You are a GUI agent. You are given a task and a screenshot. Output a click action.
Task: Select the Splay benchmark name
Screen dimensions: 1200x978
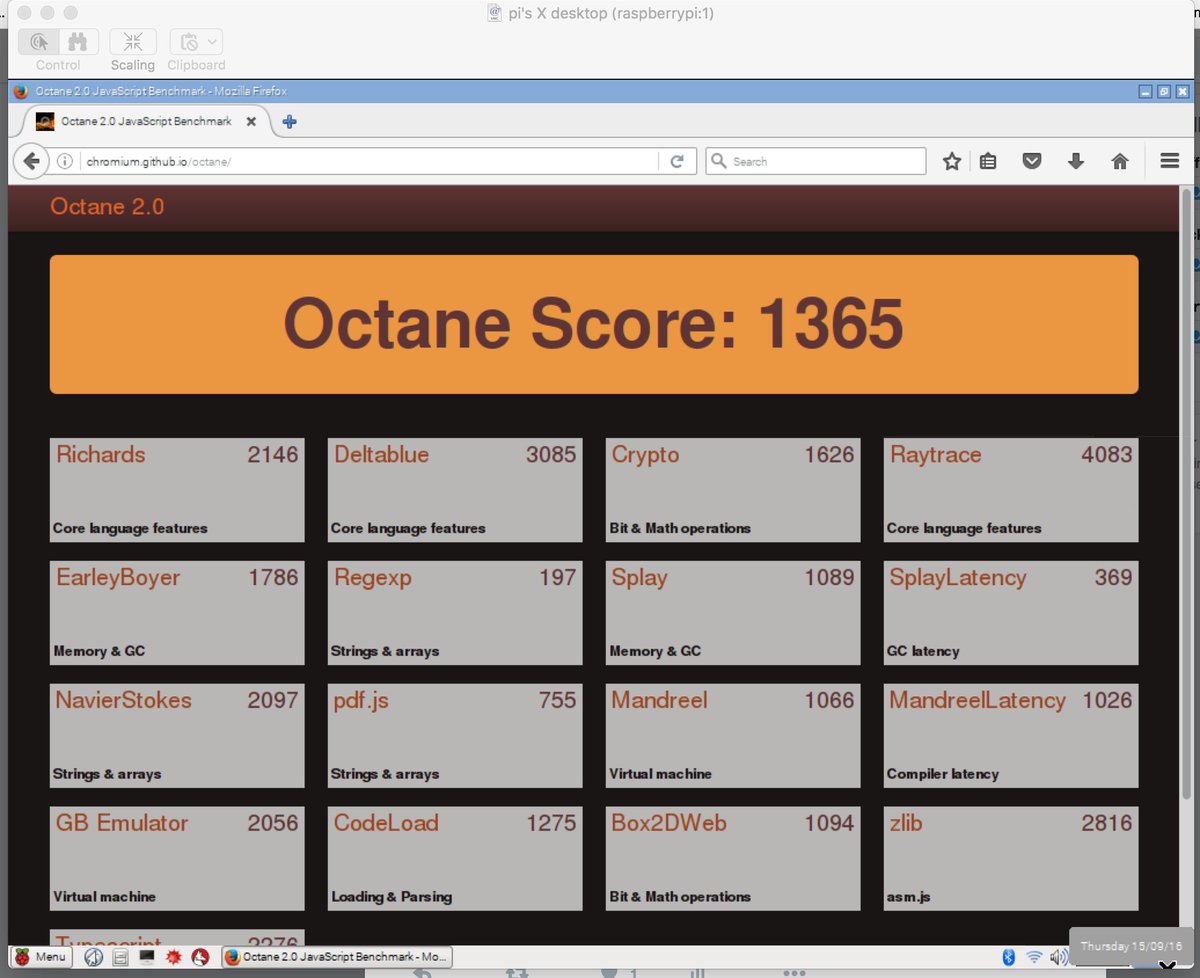pyautogui.click(x=639, y=577)
